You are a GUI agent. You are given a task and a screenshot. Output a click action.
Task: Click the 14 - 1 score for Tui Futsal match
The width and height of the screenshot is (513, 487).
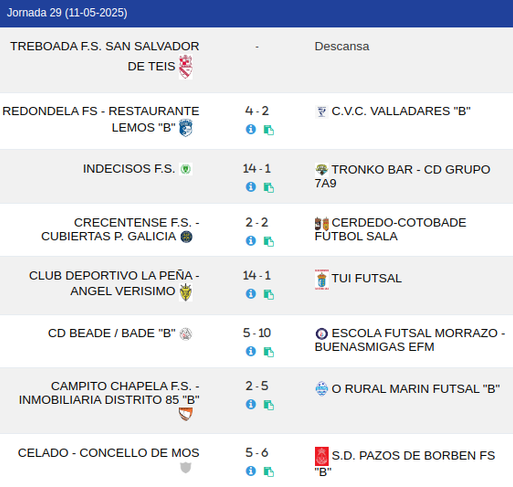pos(257,276)
